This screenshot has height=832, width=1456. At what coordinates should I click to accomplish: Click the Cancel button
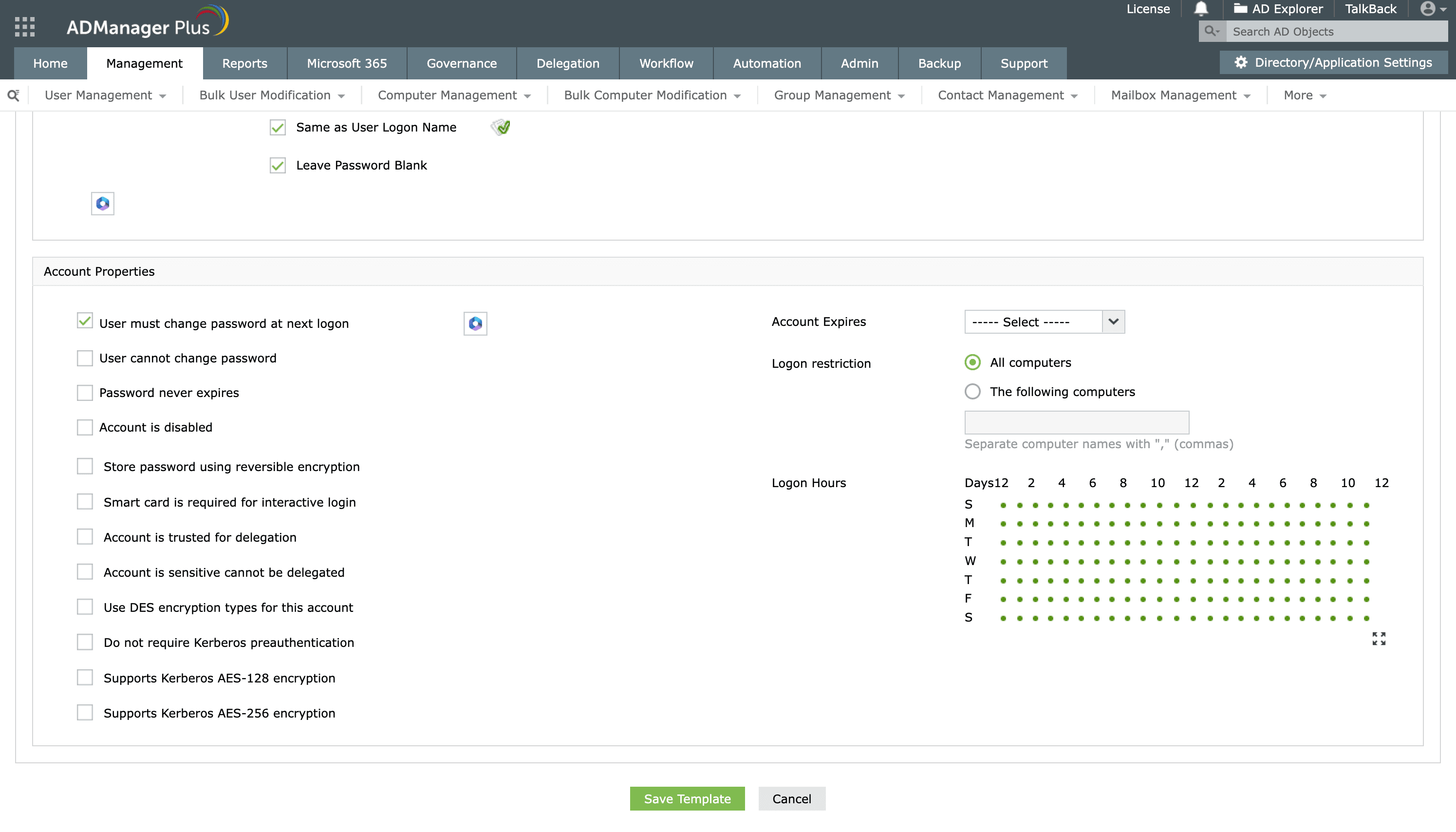click(792, 798)
